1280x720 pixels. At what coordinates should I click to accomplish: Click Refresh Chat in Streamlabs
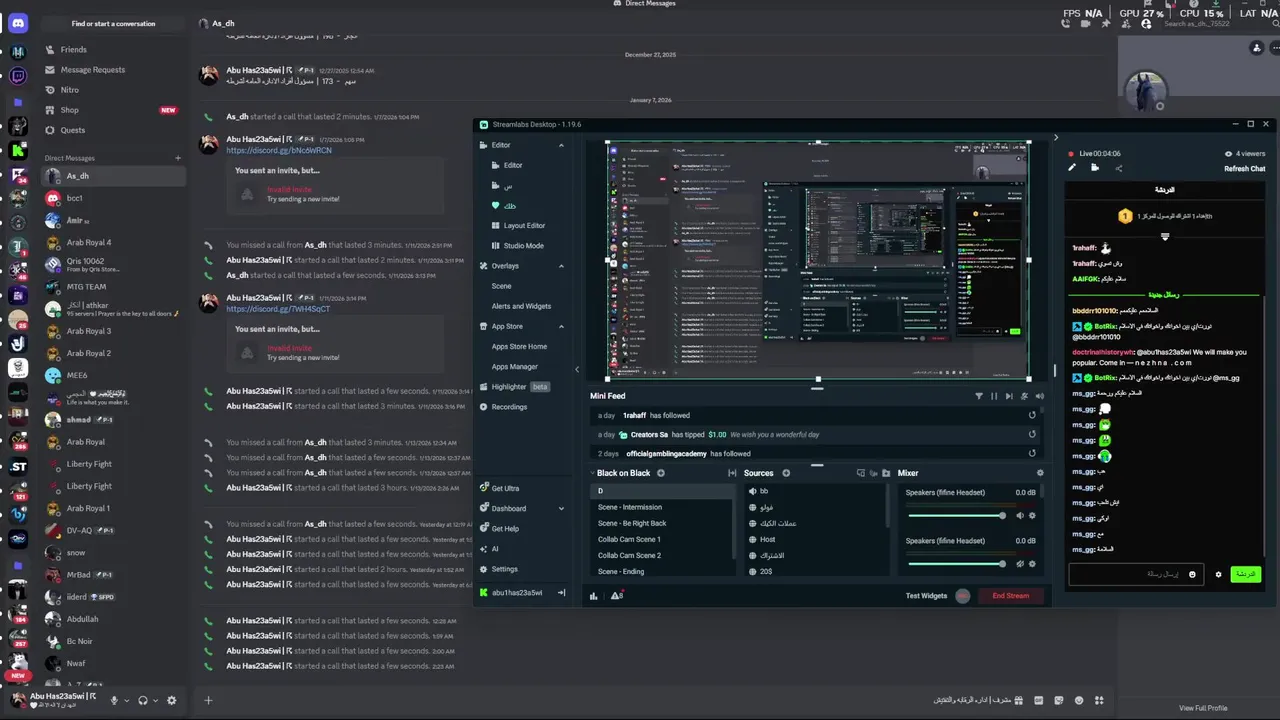click(1245, 169)
